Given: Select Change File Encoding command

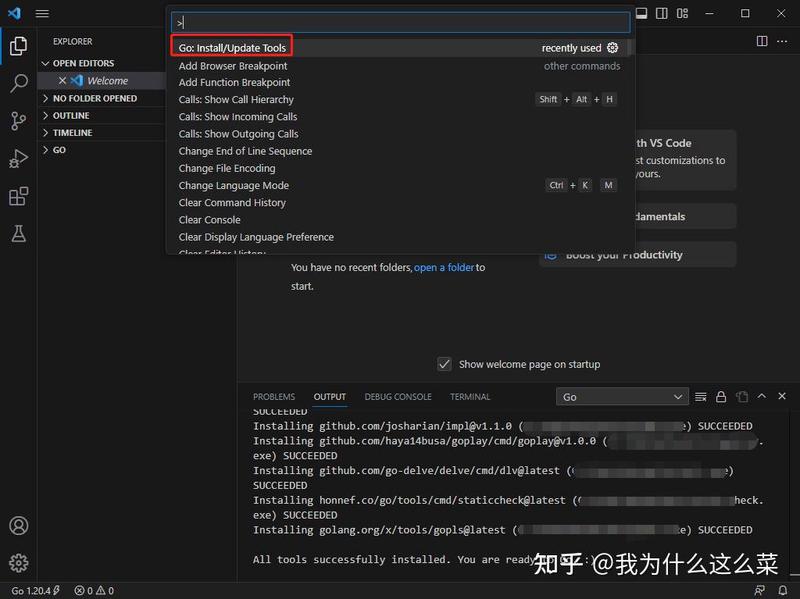Looking at the screenshot, I should pyautogui.click(x=401, y=168).
